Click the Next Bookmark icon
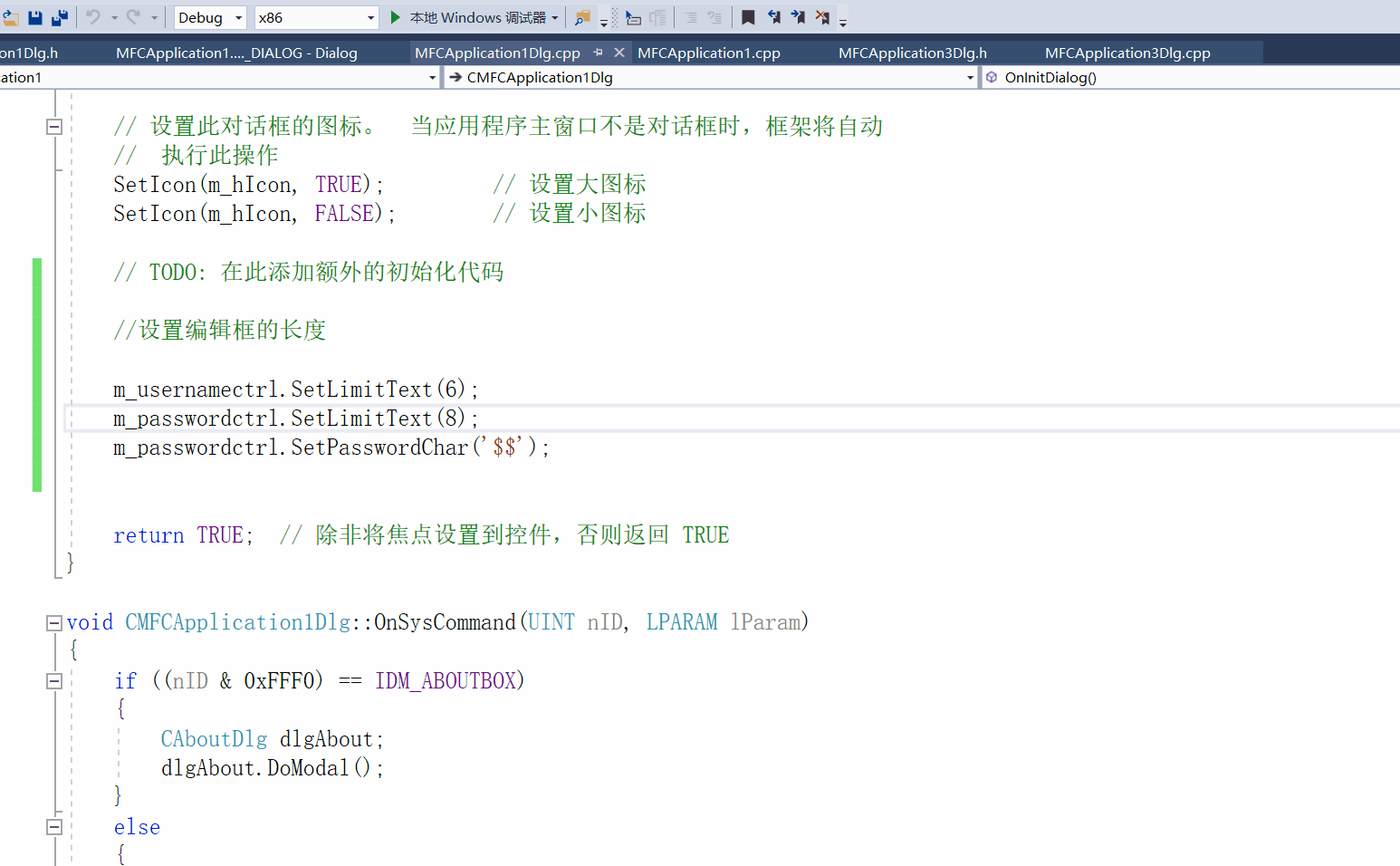Viewport: 1400px width, 866px height. (x=796, y=16)
